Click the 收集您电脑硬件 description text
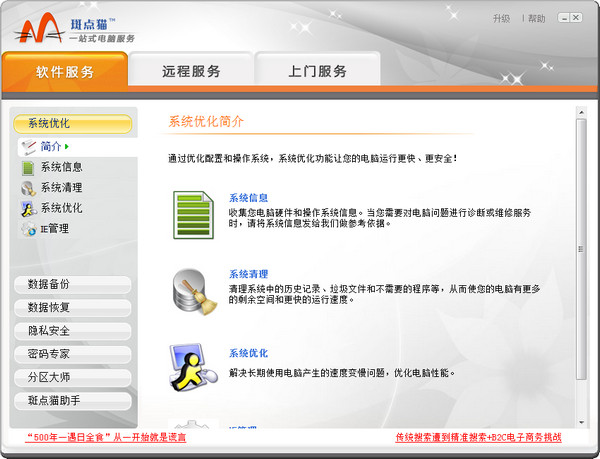The width and height of the screenshot is (600, 459). pyautogui.click(x=380, y=218)
